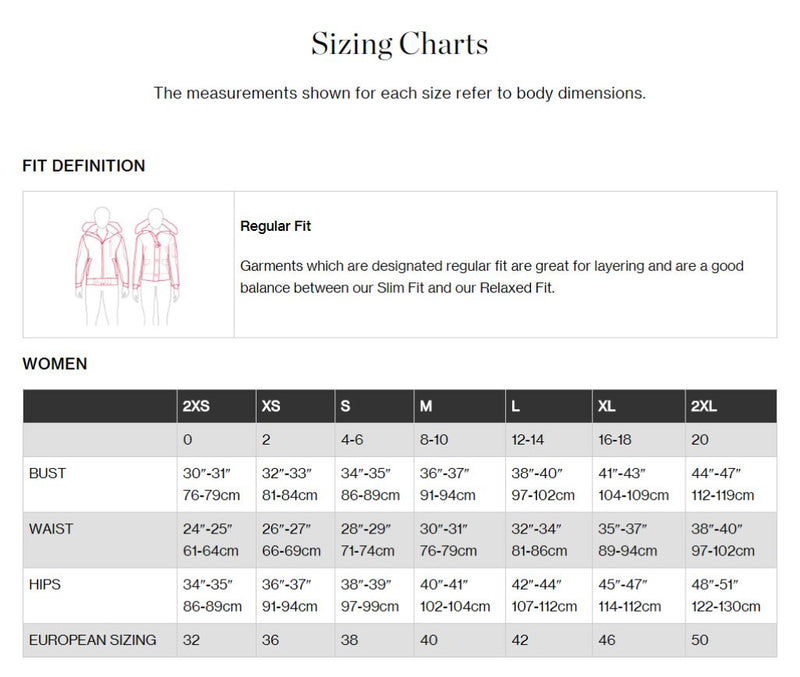Click the 35"-37" waist cell under XL

(639, 540)
